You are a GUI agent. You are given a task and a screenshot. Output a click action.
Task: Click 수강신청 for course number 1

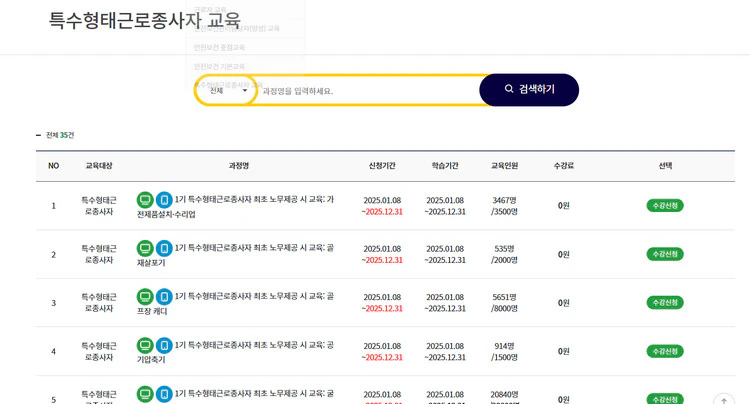(x=664, y=206)
